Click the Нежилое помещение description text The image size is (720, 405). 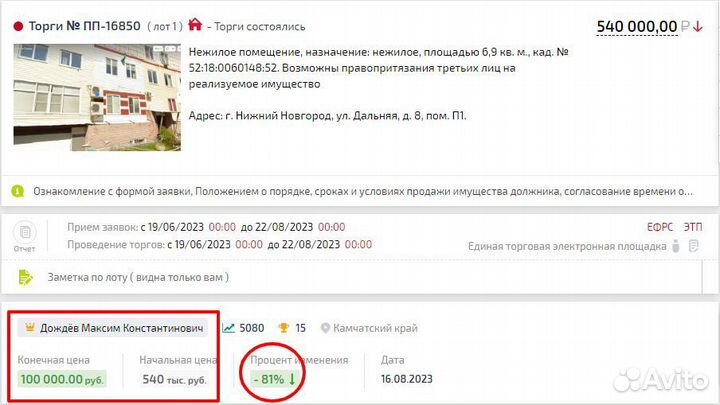click(379, 68)
